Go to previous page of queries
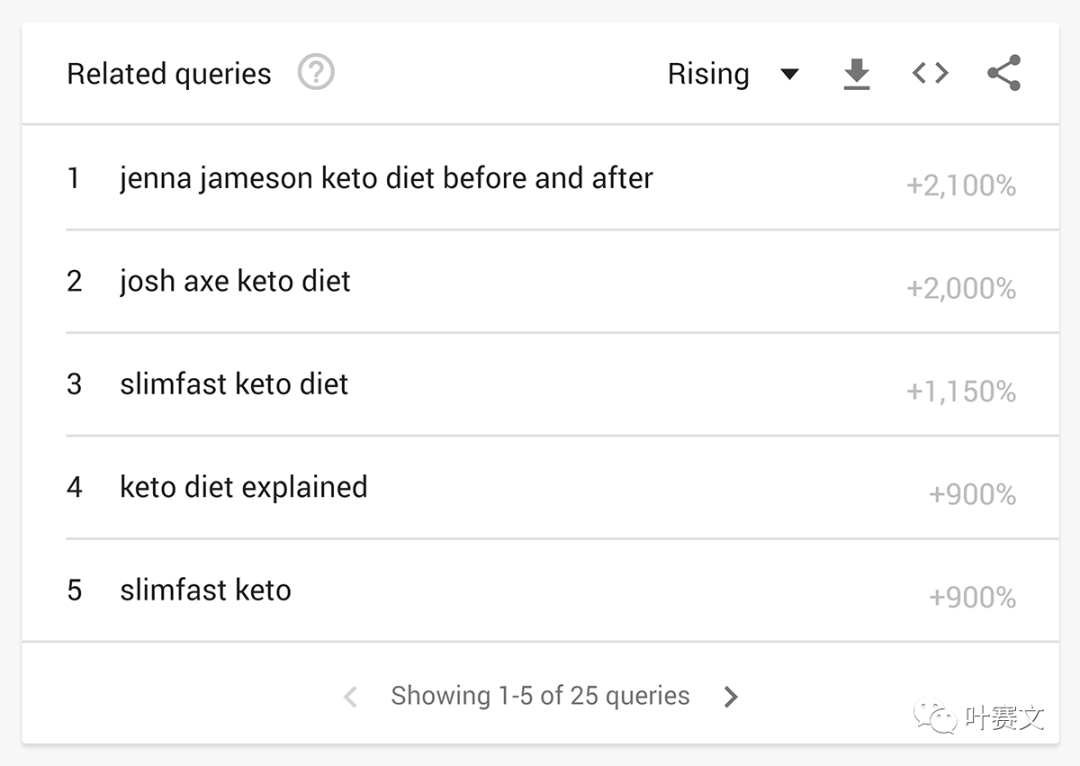Viewport: 1080px width, 766px height. pyautogui.click(x=351, y=697)
